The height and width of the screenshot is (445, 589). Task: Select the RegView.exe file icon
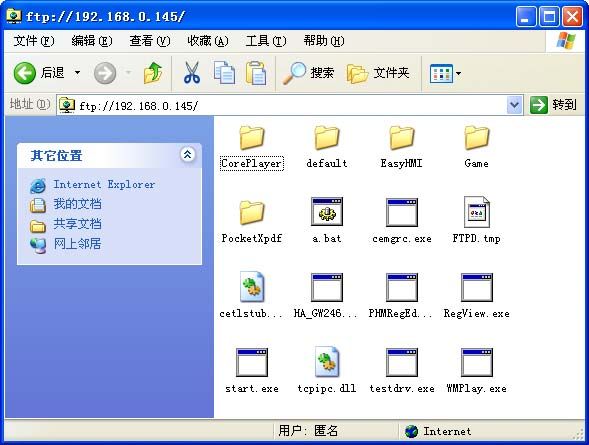coord(477,287)
